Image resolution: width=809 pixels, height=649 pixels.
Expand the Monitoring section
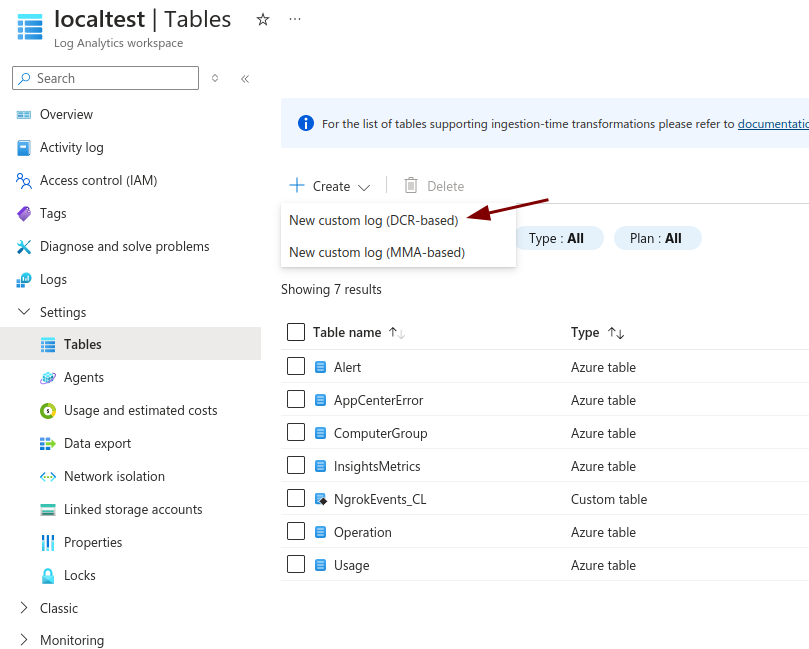[x=24, y=640]
